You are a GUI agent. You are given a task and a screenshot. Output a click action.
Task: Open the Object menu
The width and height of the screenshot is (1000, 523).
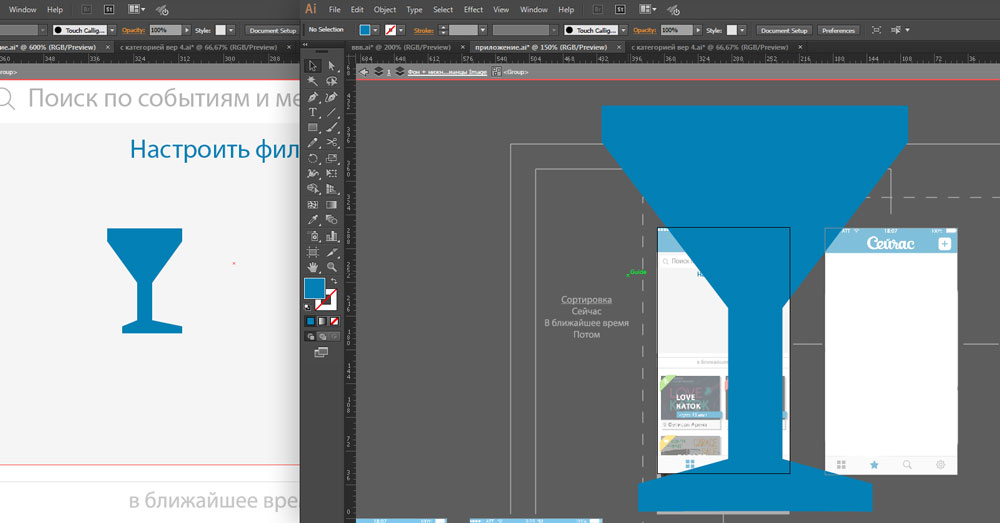point(385,10)
